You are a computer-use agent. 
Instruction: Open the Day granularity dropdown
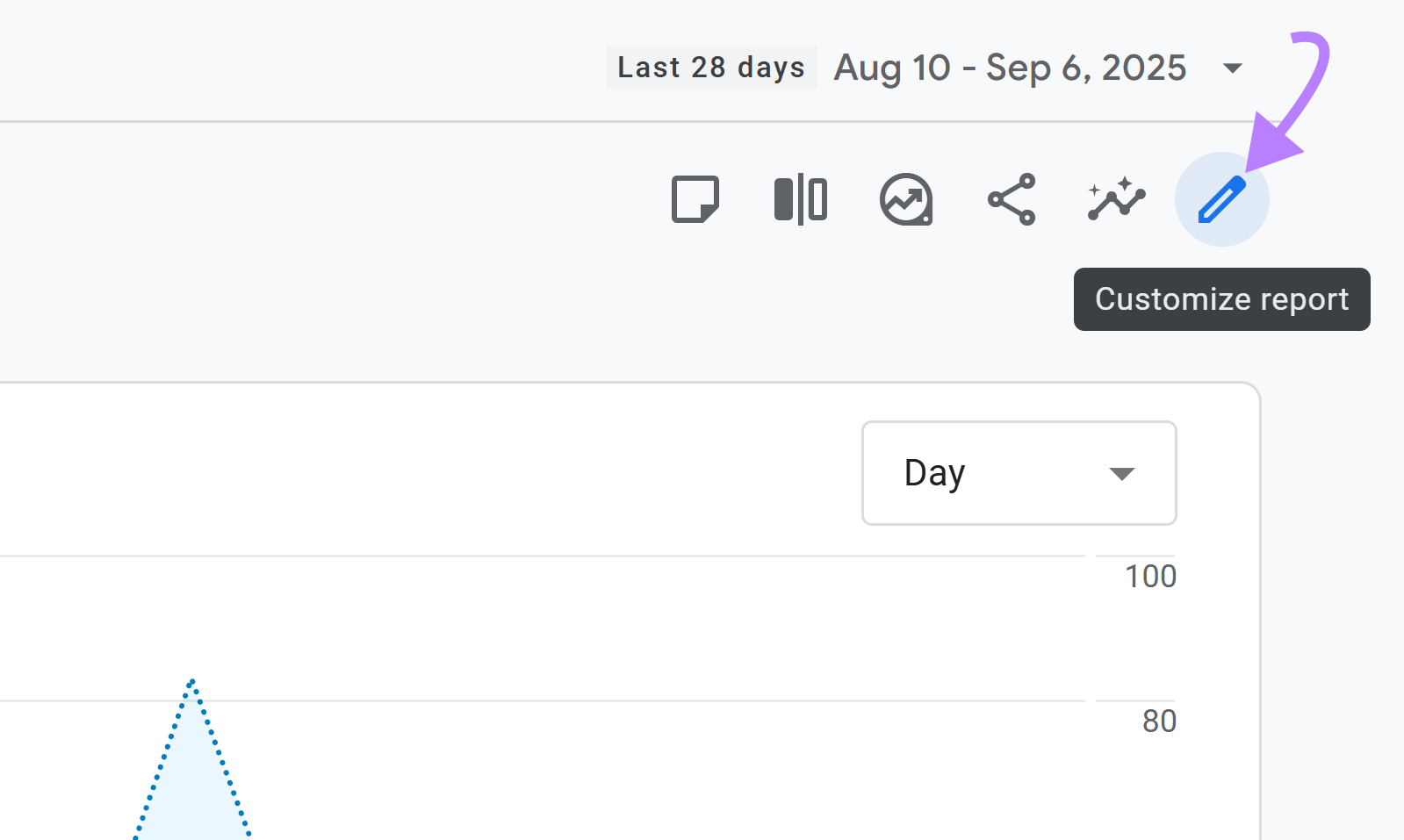pos(1018,473)
